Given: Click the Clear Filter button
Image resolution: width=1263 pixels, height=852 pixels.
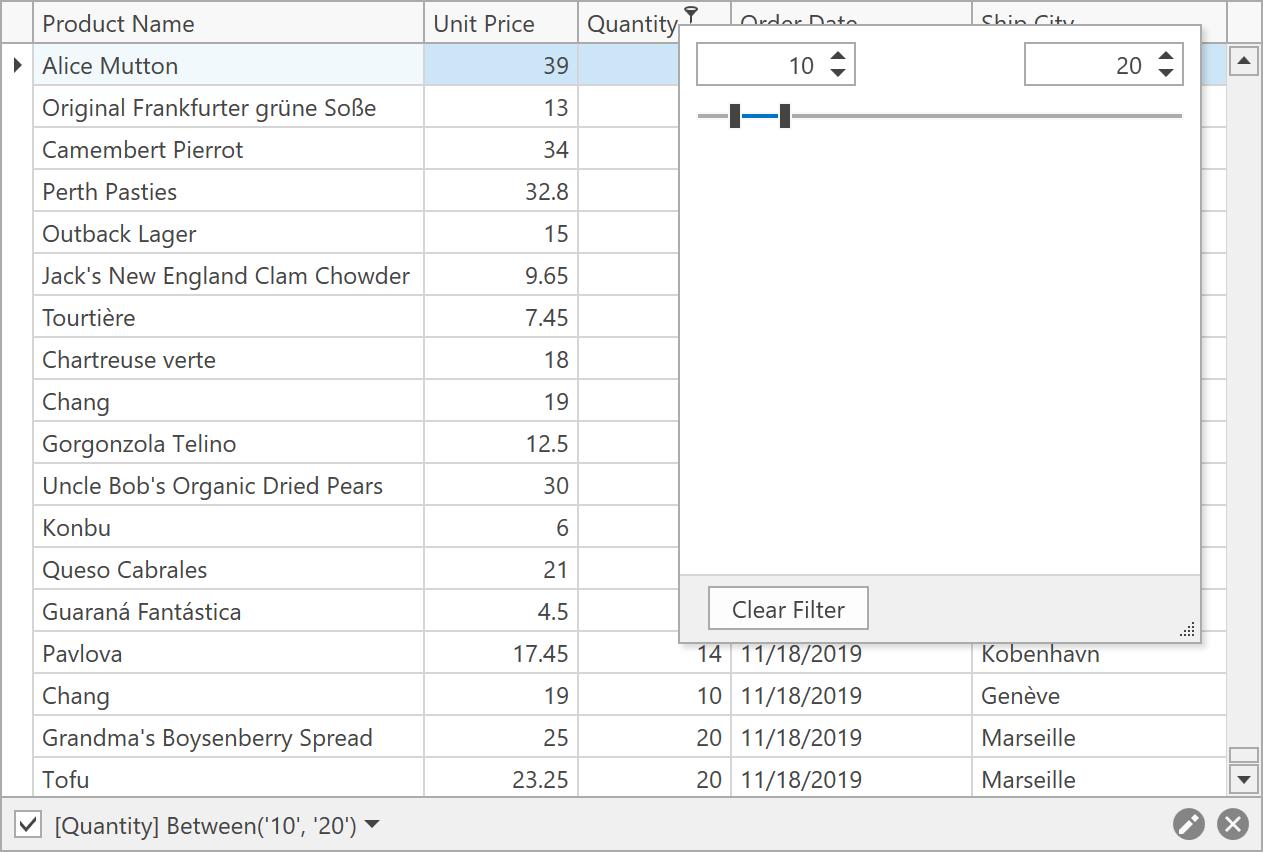Looking at the screenshot, I should [788, 609].
